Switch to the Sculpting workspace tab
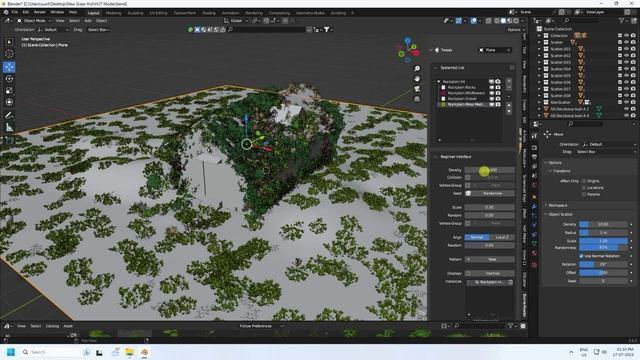 coord(136,13)
